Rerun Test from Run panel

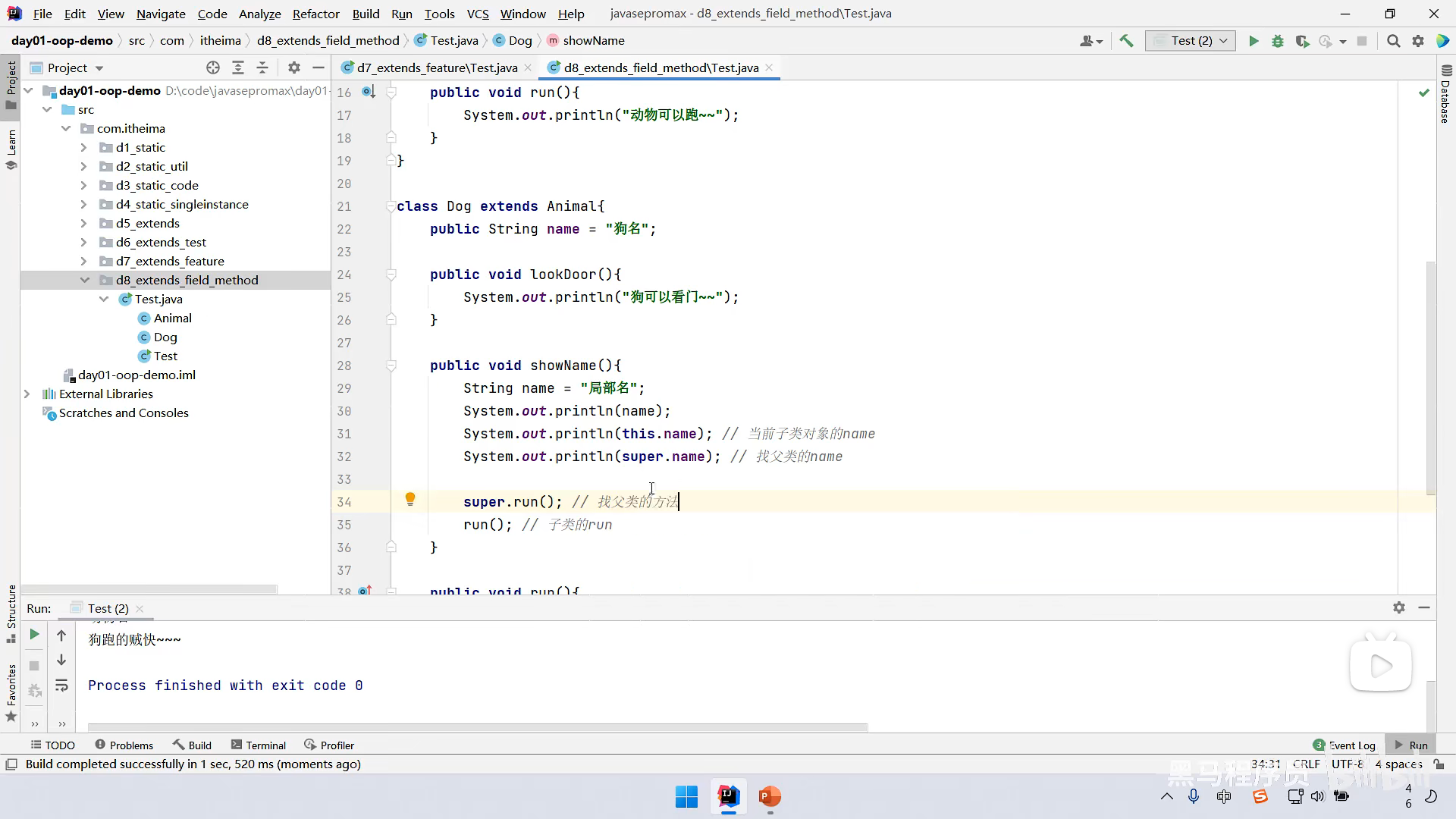(34, 634)
